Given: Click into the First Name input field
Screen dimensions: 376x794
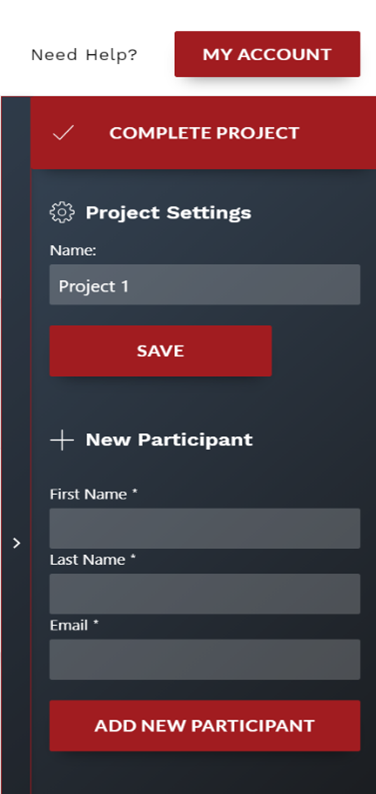Looking at the screenshot, I should (x=204, y=528).
